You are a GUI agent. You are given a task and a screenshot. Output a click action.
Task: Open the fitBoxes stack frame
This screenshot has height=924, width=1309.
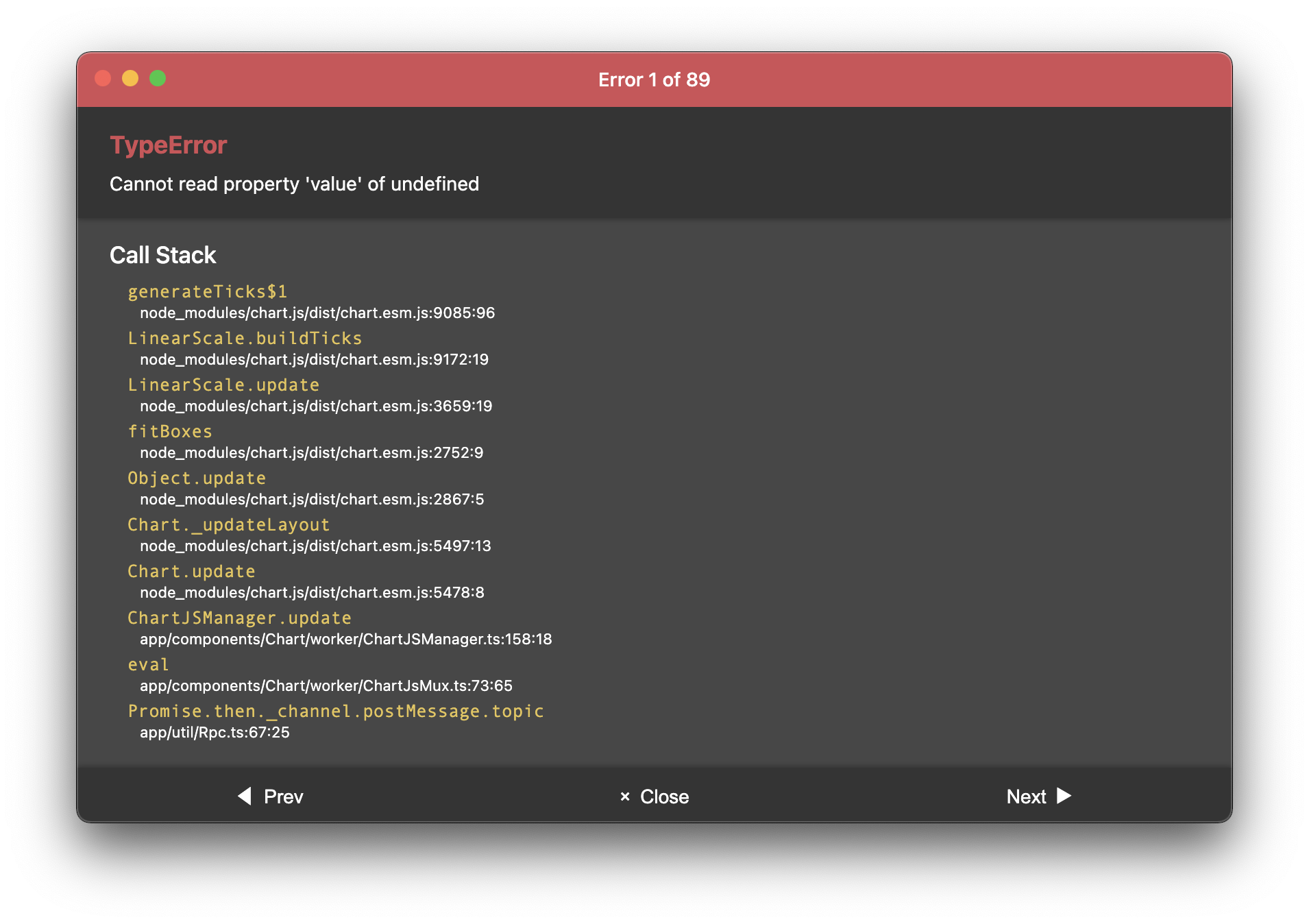pos(169,431)
